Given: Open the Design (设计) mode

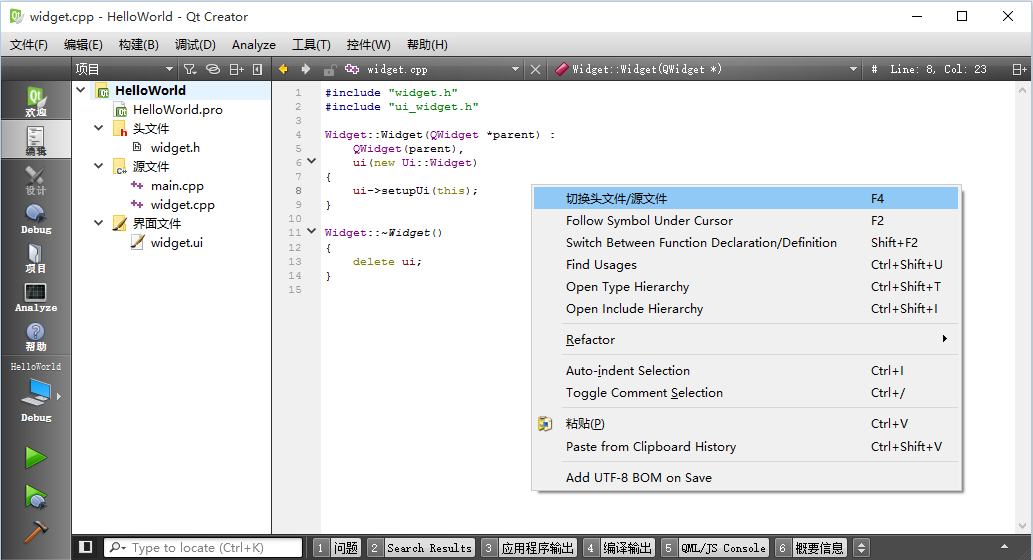Looking at the screenshot, I should pos(36,180).
